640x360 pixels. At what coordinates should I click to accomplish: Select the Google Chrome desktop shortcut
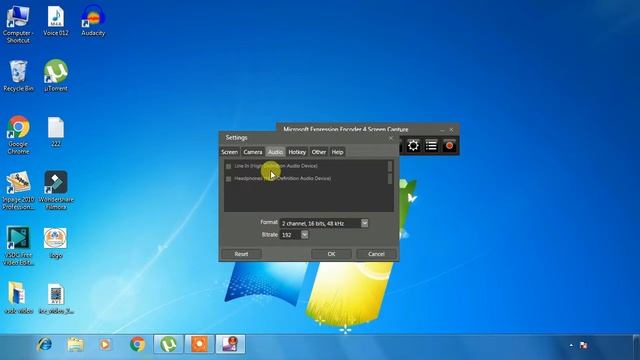click(x=18, y=135)
